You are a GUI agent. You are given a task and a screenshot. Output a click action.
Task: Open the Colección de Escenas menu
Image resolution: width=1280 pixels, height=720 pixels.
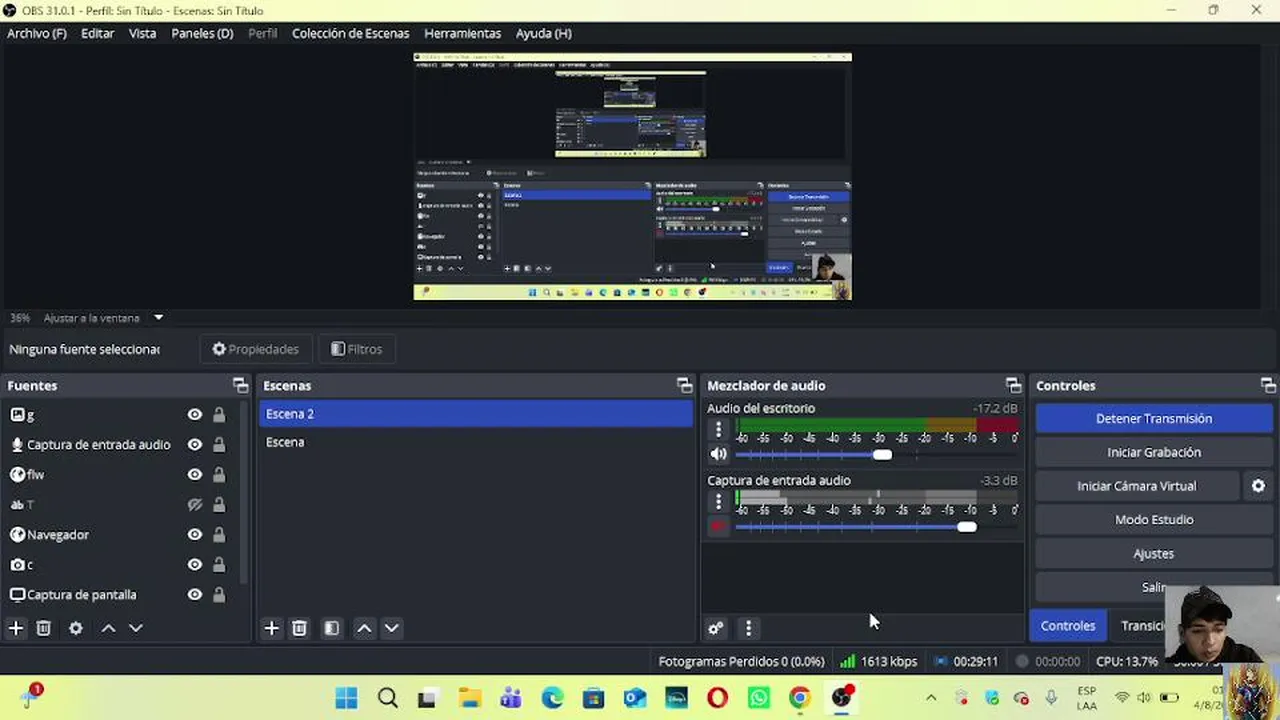coord(350,33)
